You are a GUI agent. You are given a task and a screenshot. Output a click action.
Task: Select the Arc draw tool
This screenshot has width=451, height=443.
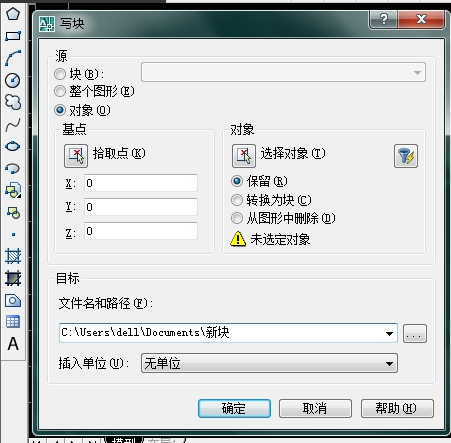[13, 58]
